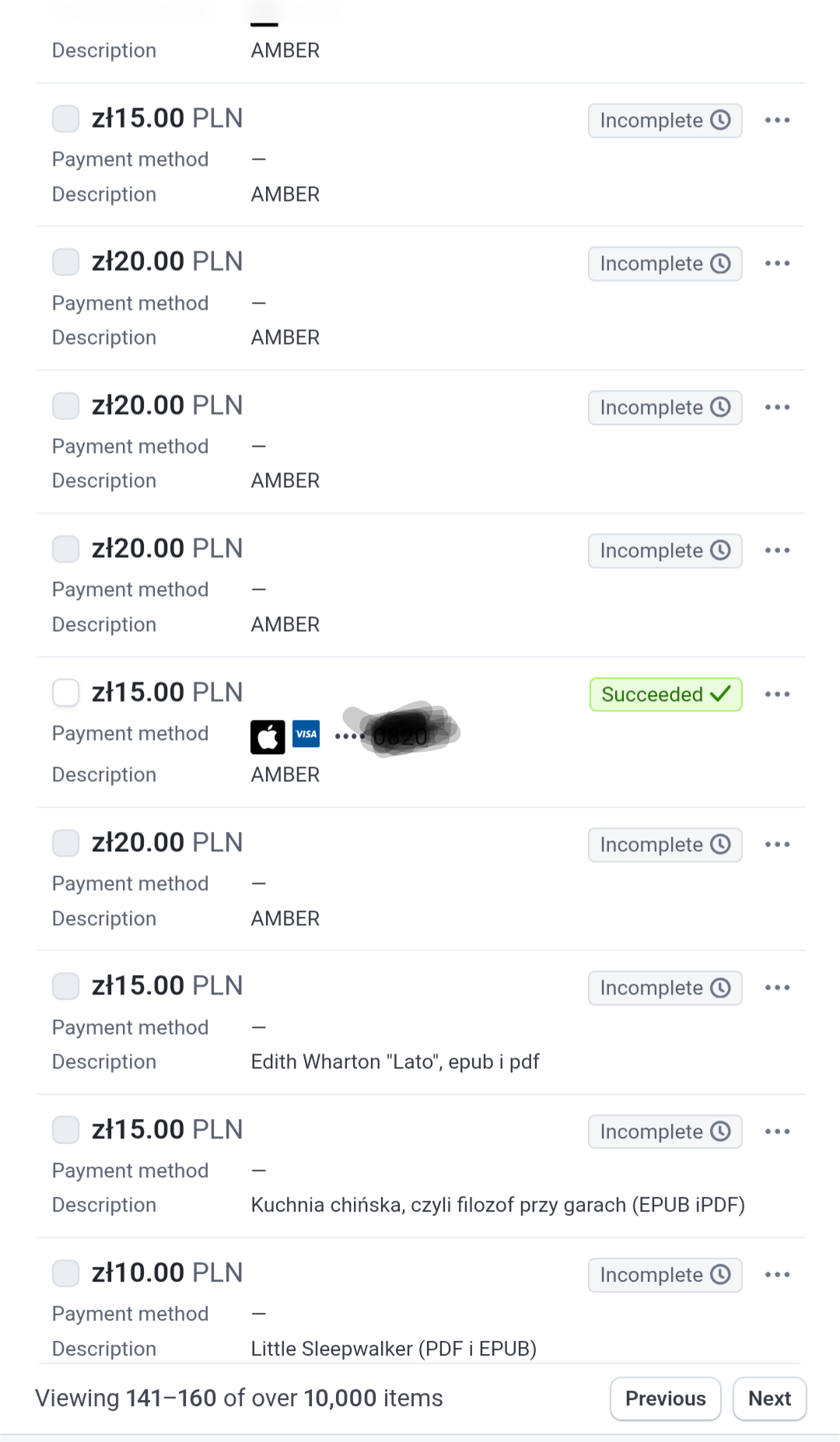Check the Little Sleepwalker payment checkbox
Viewport: 840px width, 1442px height.
[66, 1273]
